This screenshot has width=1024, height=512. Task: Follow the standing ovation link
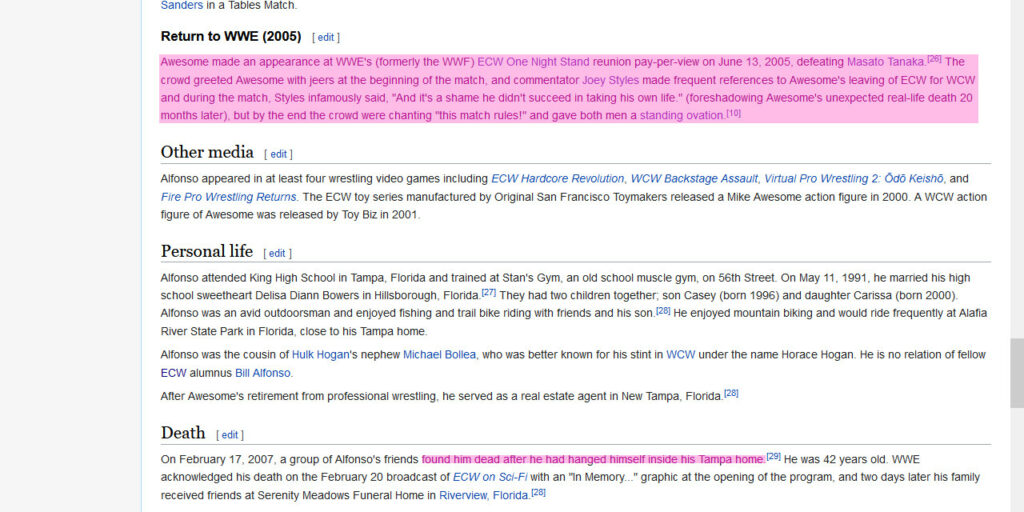tap(682, 116)
